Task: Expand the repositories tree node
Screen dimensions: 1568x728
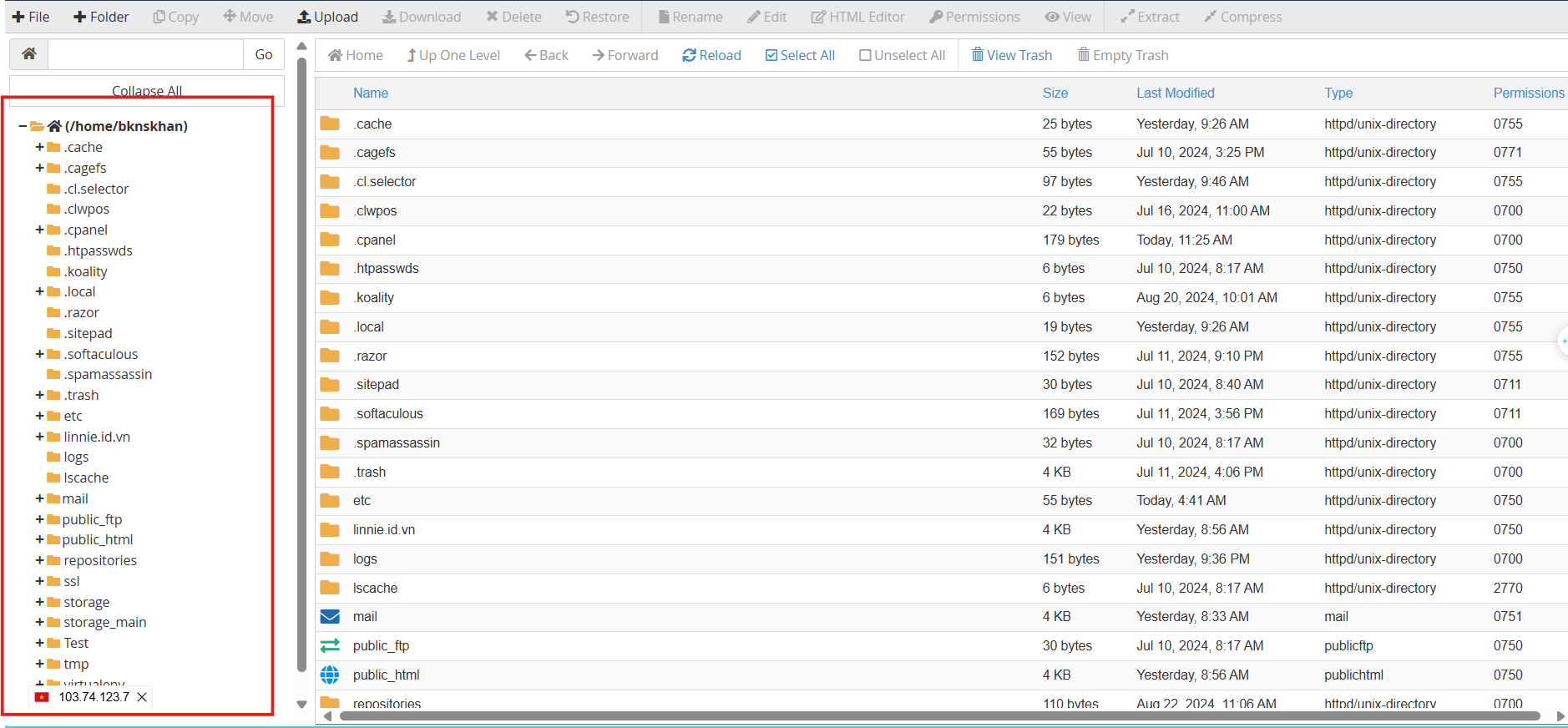Action: 39,560
